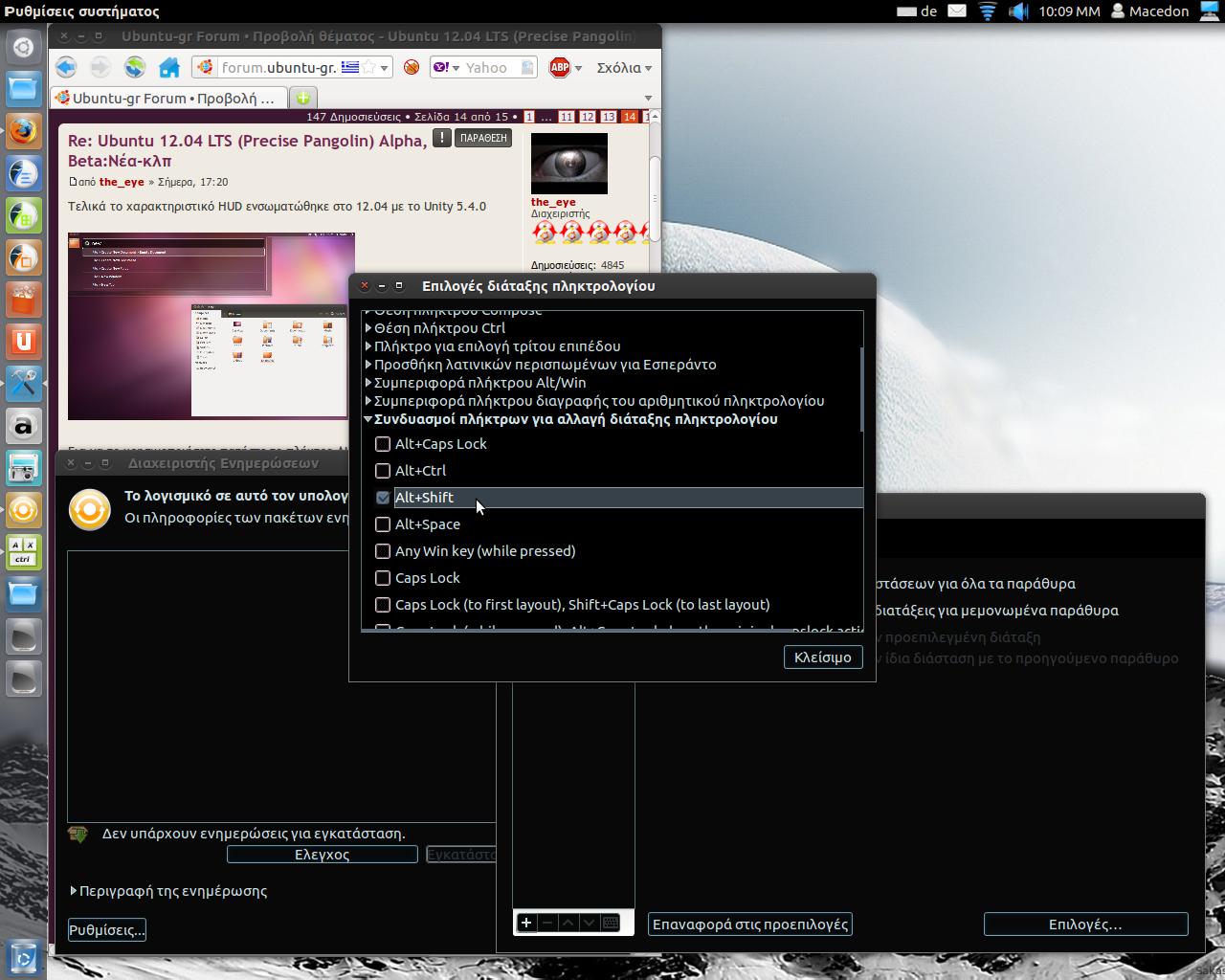
Task: Click ΠΑΡΑΘΕΣΗ quote button in forum post
Action: coord(483,138)
